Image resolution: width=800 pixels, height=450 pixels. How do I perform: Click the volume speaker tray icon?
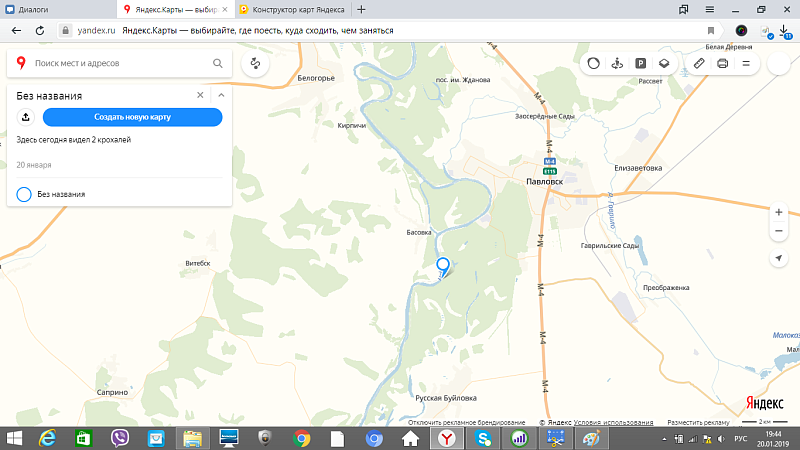(x=721, y=439)
